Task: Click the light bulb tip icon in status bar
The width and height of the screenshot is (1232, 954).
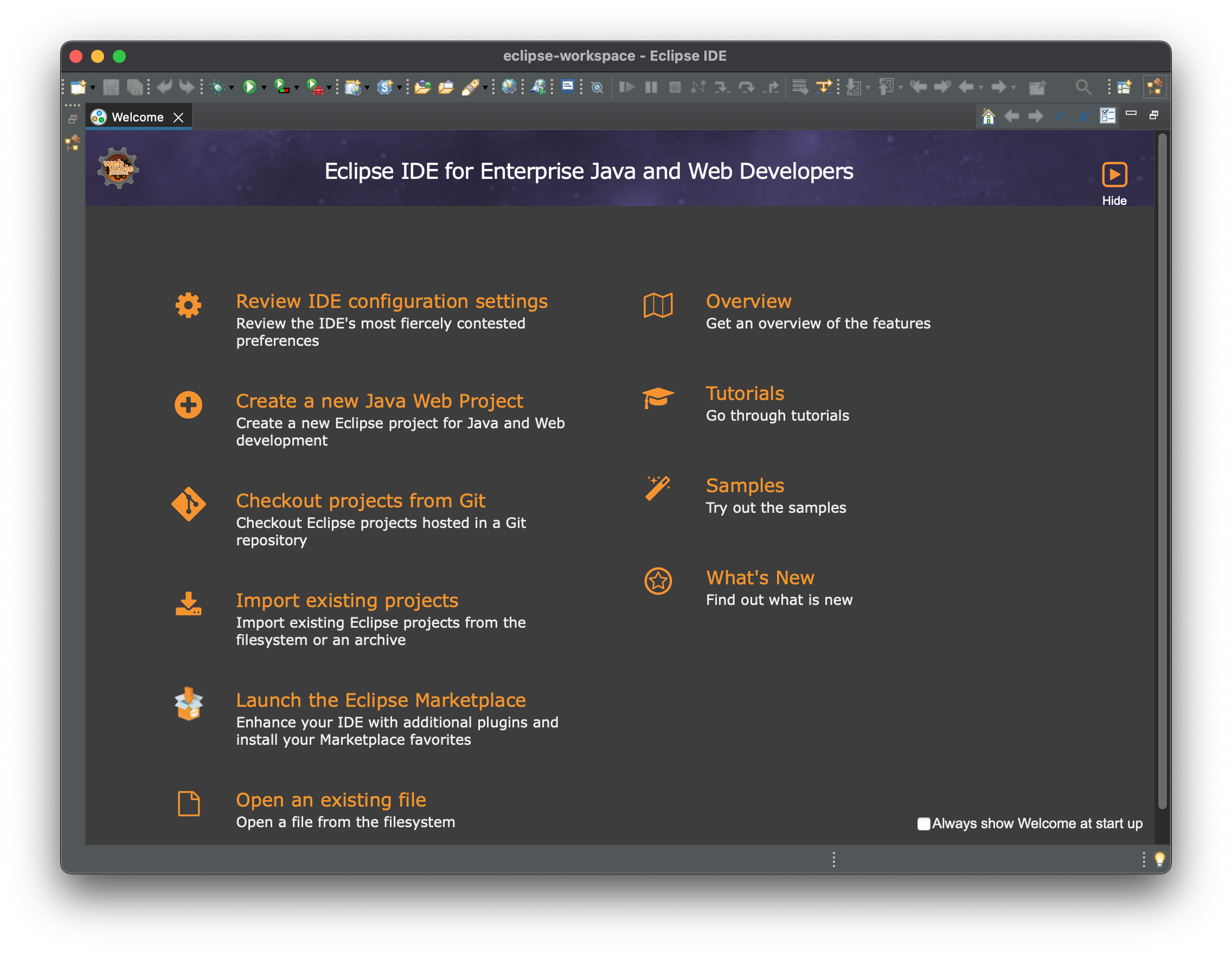Action: [x=1159, y=859]
